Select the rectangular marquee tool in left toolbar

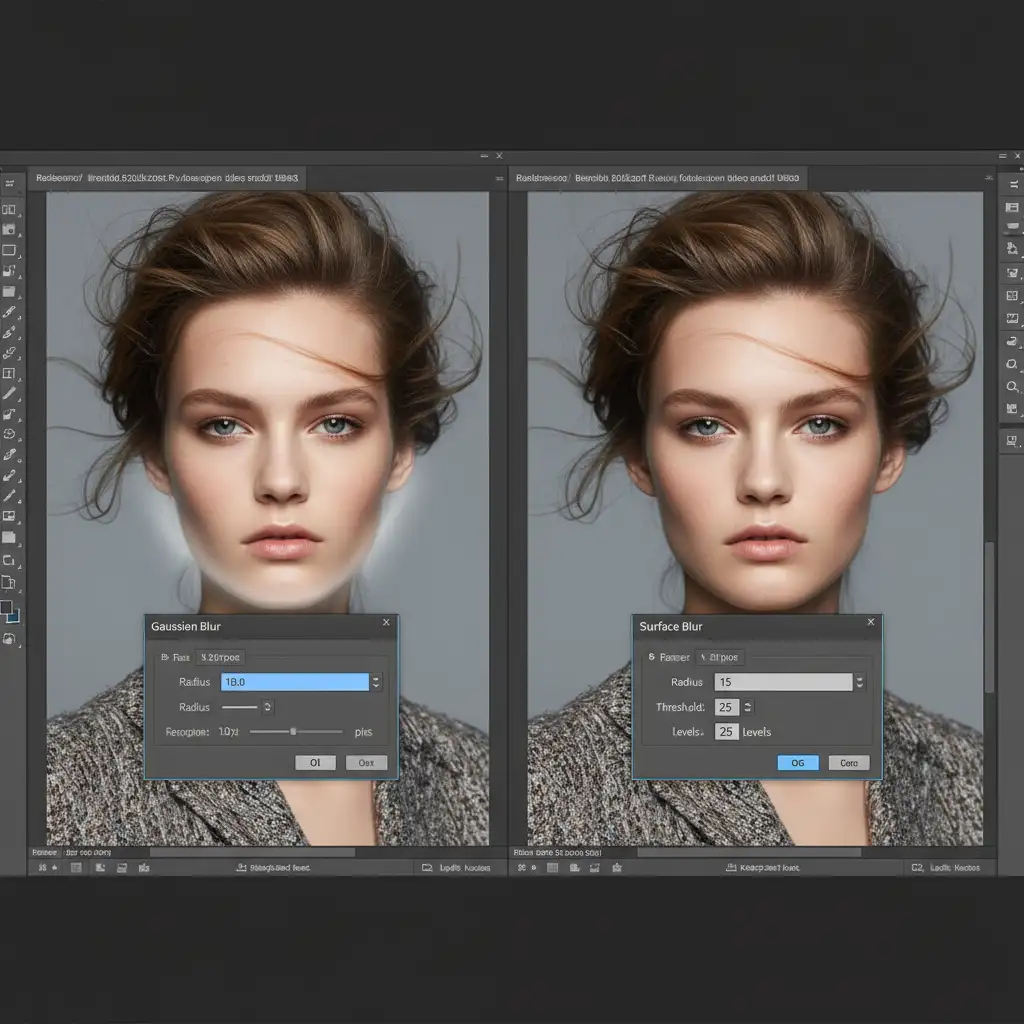tap(10, 250)
